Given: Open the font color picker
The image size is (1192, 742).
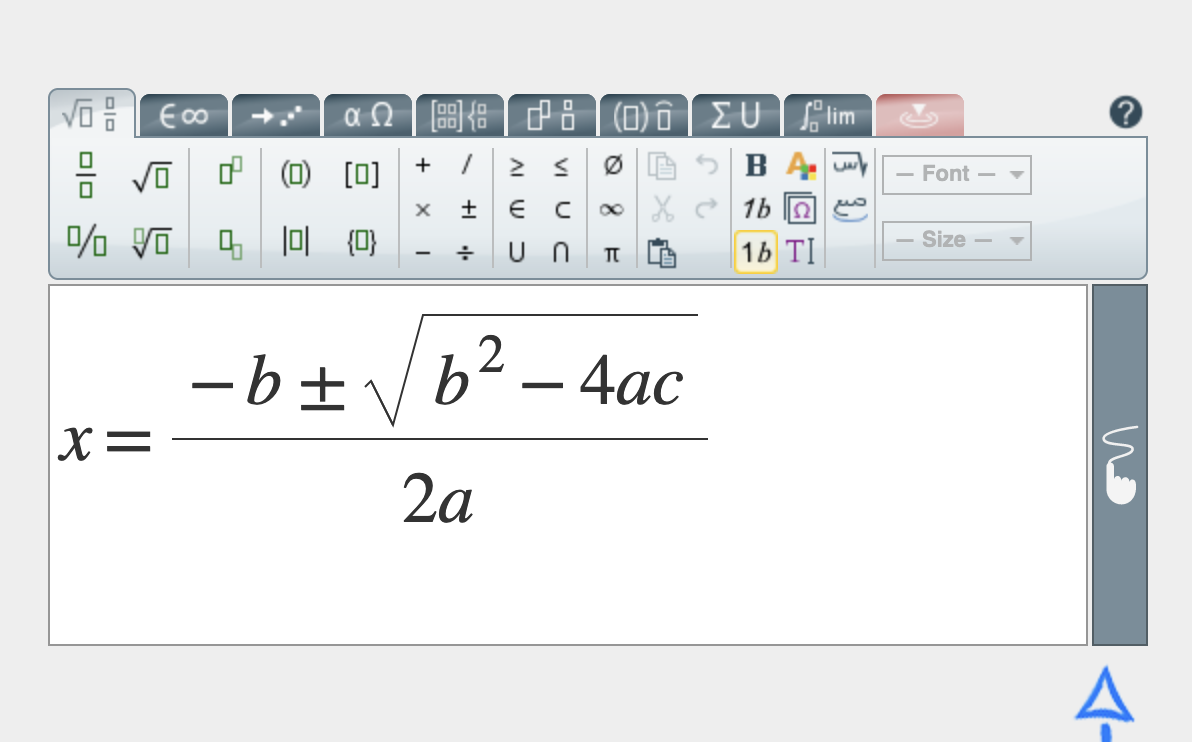Looking at the screenshot, I should pyautogui.click(x=801, y=166).
